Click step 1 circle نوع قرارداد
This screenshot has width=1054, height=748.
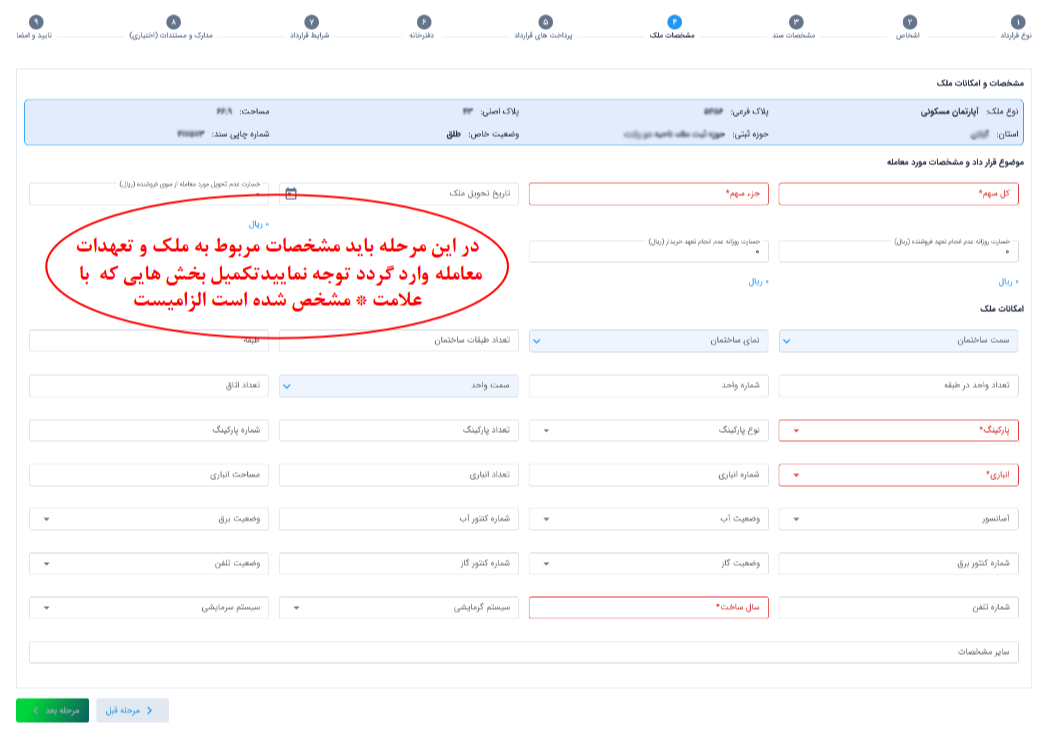pyautogui.click(x=1017, y=22)
